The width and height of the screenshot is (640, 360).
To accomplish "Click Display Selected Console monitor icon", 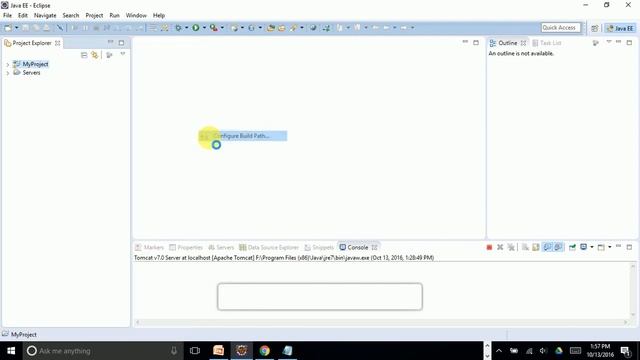I will tap(584, 247).
